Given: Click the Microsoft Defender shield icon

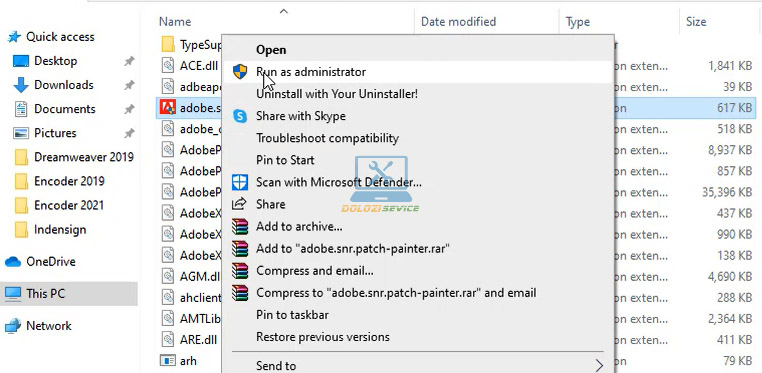Looking at the screenshot, I should point(240,183).
